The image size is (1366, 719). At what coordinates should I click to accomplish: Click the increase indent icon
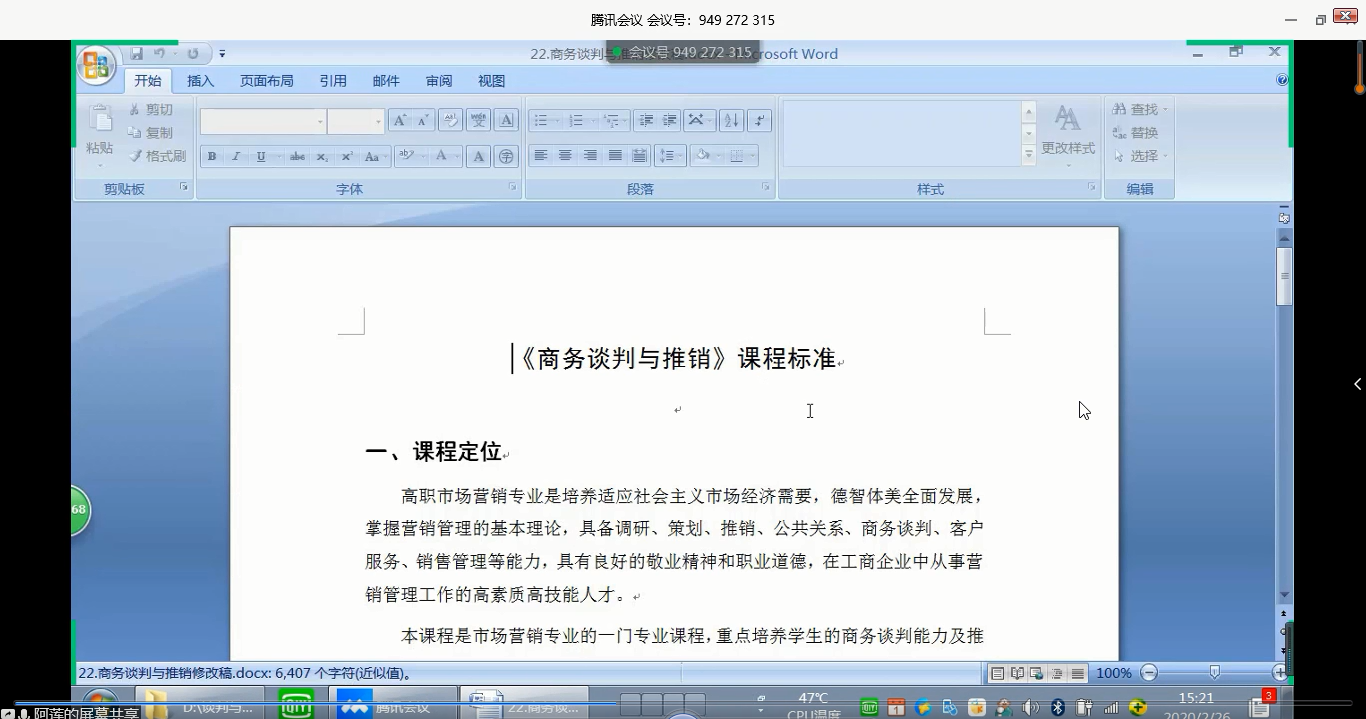(x=670, y=120)
